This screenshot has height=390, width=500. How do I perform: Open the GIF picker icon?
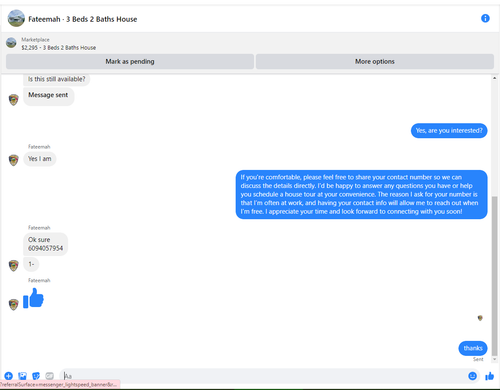coord(49,376)
